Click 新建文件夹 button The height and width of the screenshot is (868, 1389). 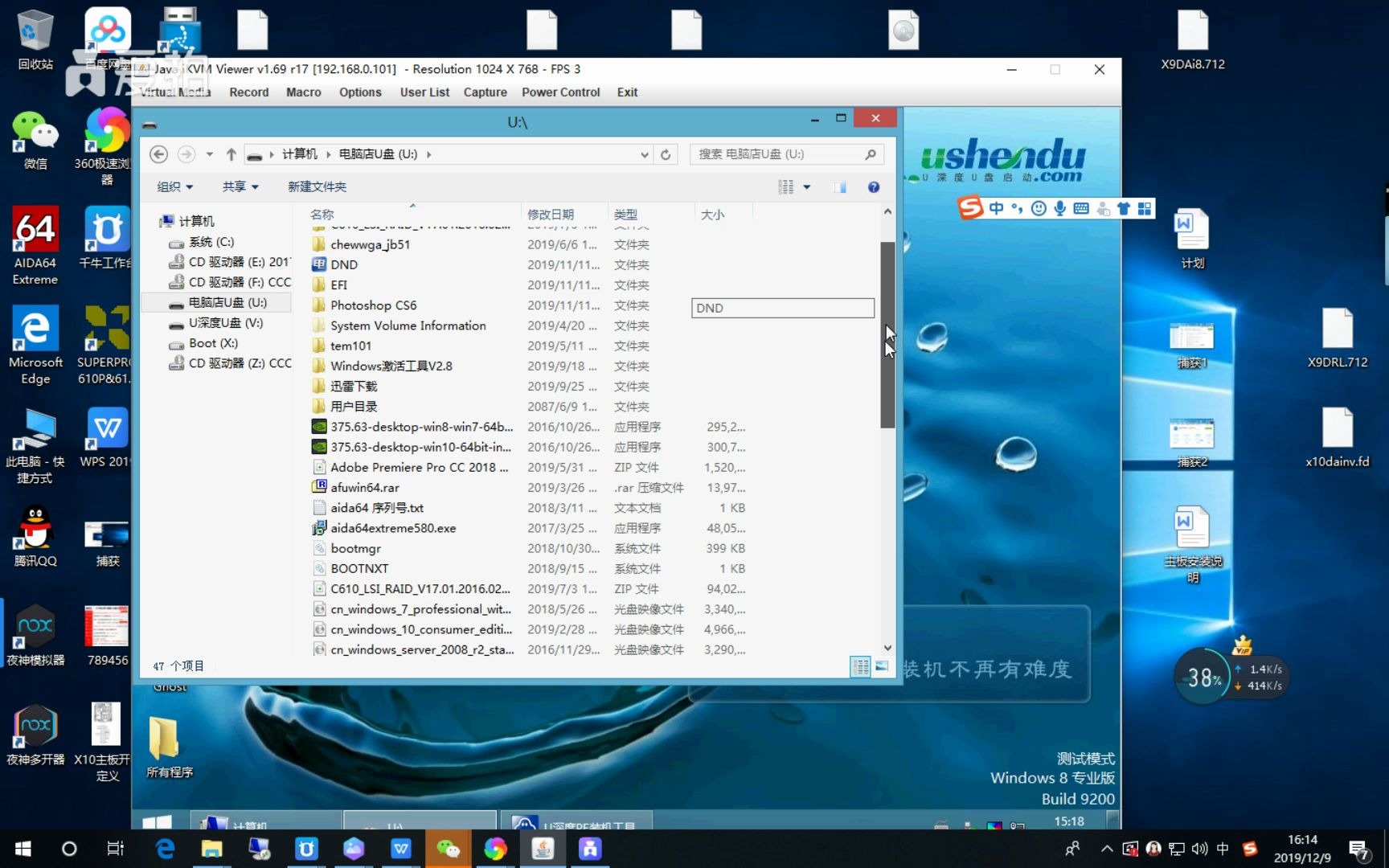tap(317, 187)
